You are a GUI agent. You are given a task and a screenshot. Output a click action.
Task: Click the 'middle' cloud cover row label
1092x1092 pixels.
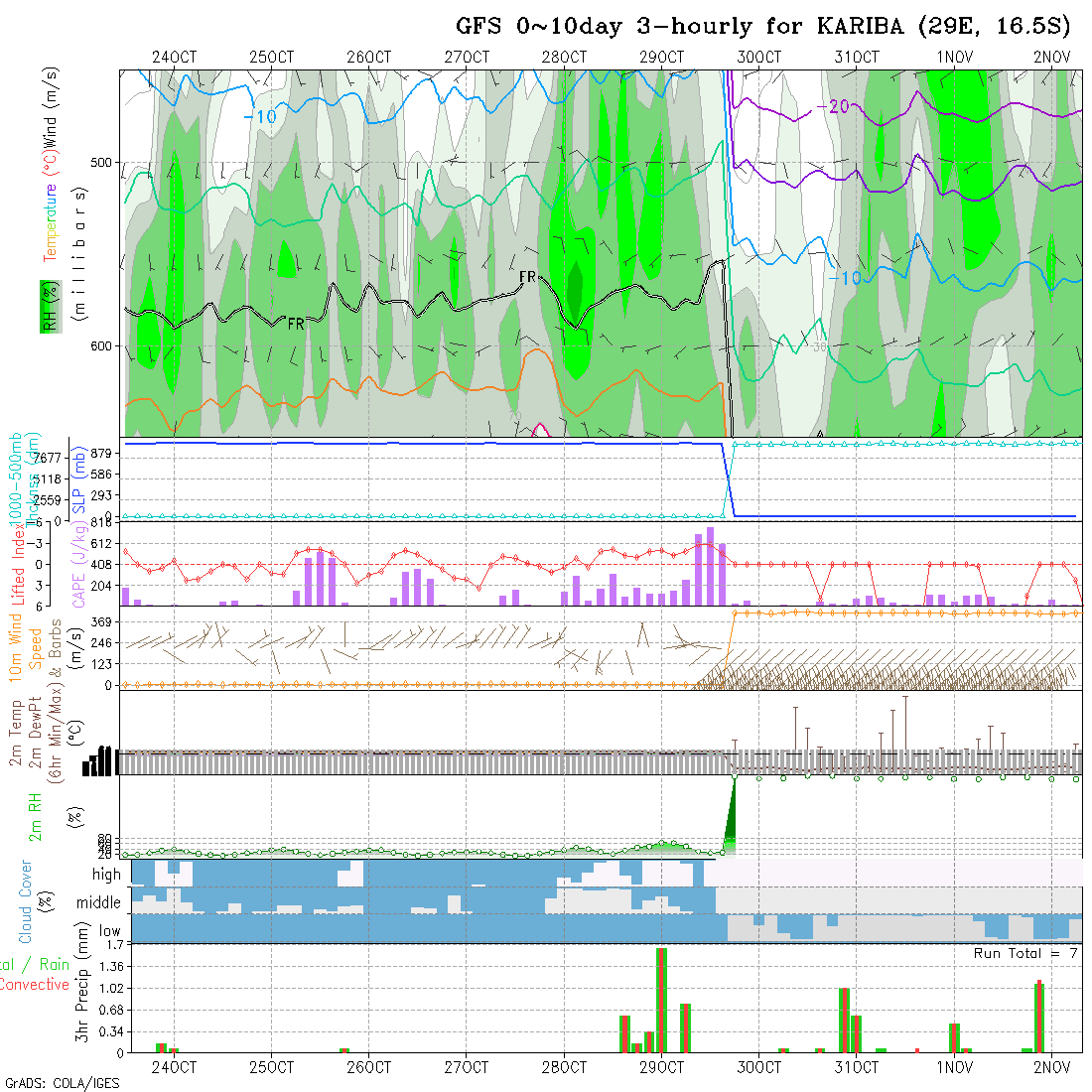[99, 903]
